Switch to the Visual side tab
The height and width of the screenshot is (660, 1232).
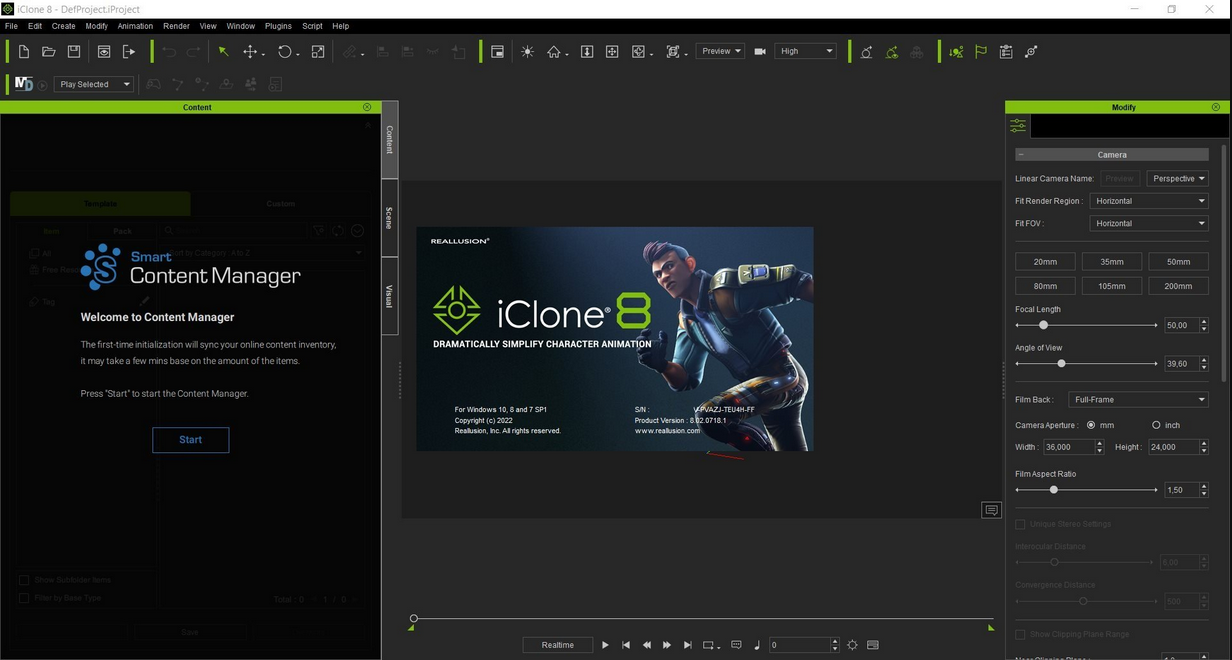pyautogui.click(x=390, y=296)
